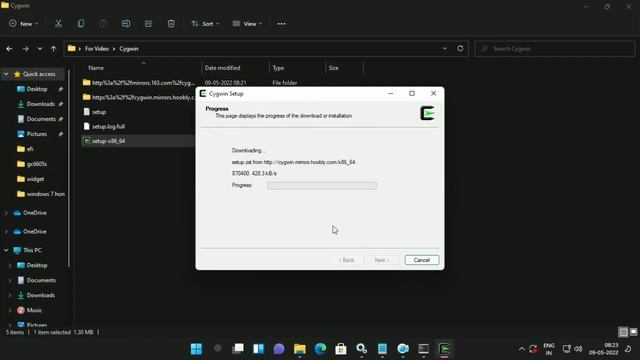Open the recent locations dropdown arrow
The image size is (640, 360).
[x=40, y=49]
